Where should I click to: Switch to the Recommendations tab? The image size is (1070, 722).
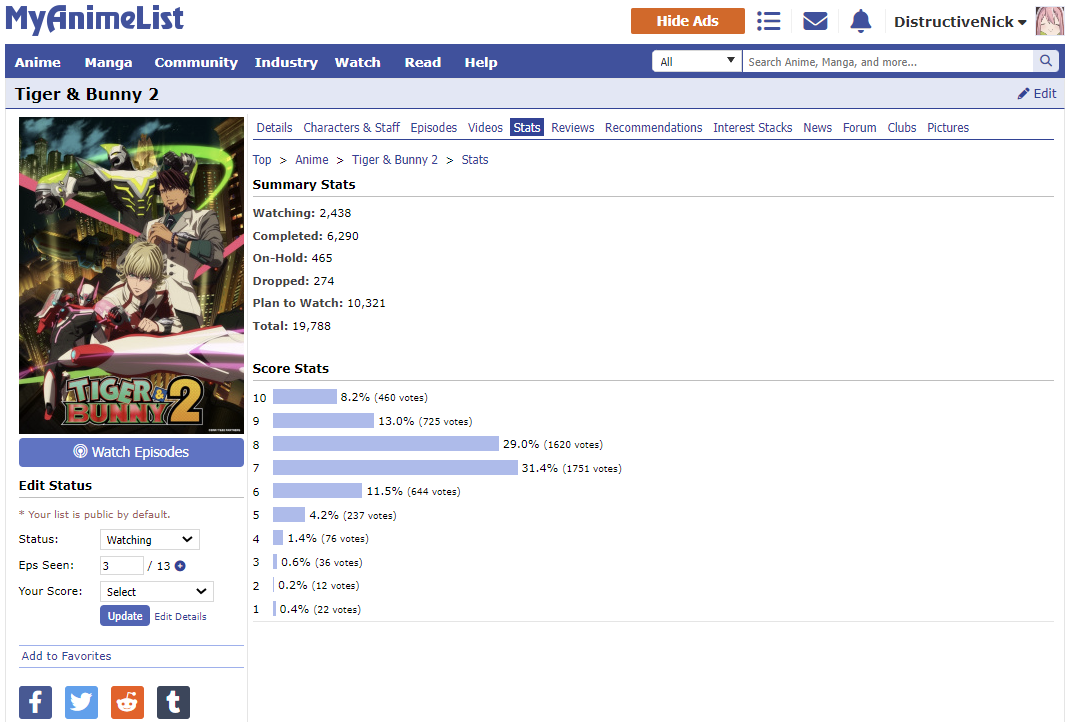[653, 128]
